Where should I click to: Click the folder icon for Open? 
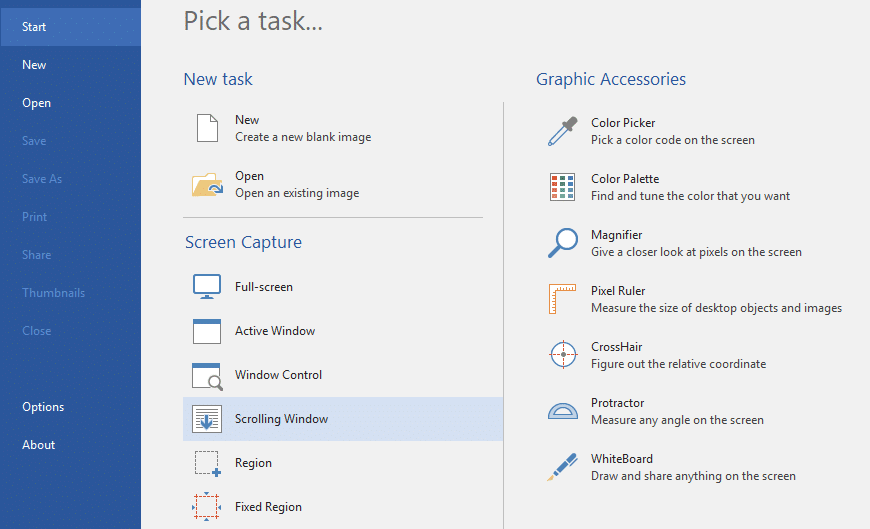tap(207, 184)
